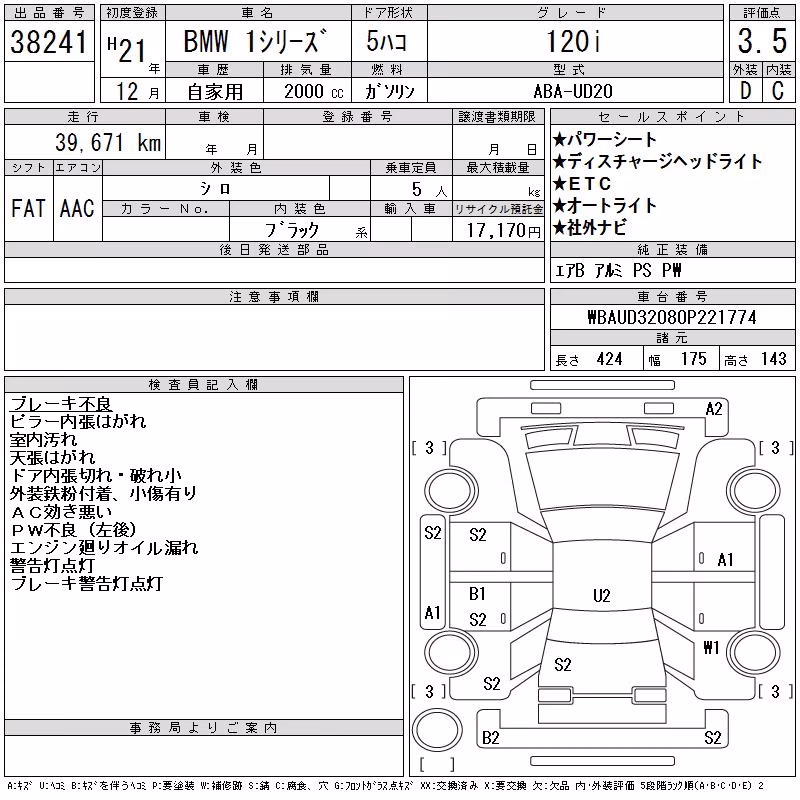Viewport: 800px width, 800px height.
Task: Select recycle deposit 17,170円
Action: [503, 231]
